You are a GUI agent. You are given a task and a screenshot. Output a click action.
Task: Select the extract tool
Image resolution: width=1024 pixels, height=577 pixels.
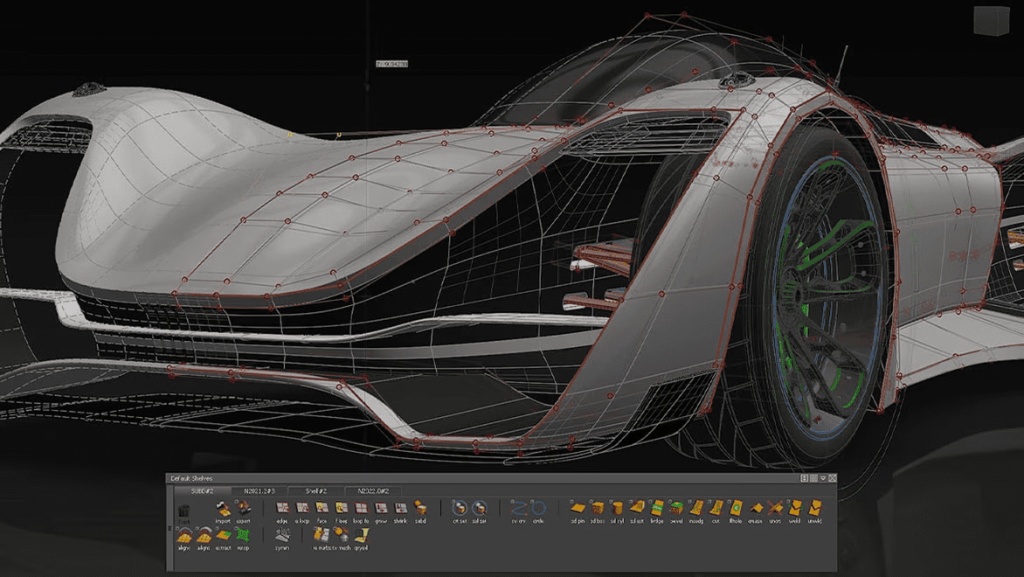point(225,535)
